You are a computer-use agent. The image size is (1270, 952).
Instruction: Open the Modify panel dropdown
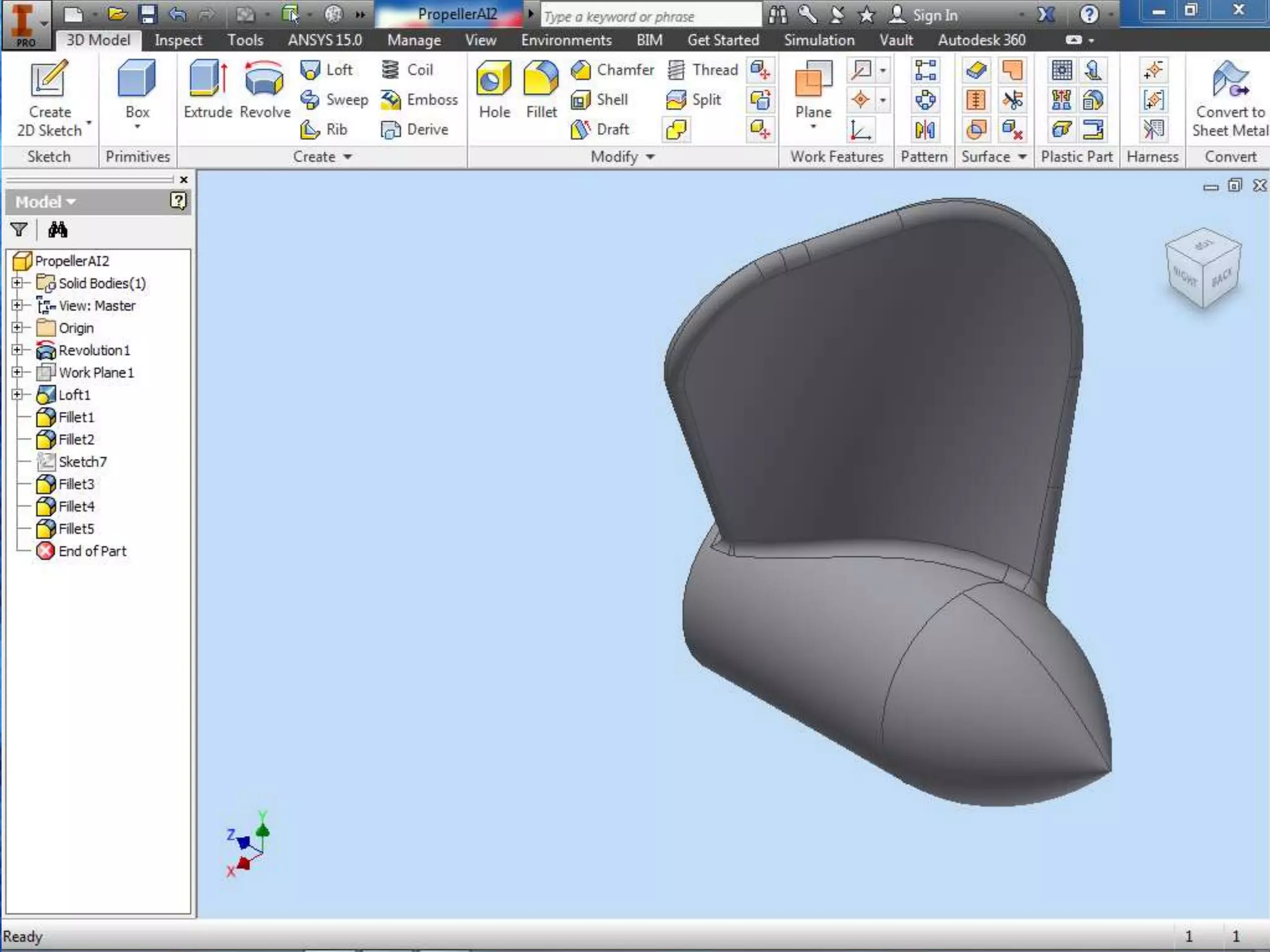point(650,157)
